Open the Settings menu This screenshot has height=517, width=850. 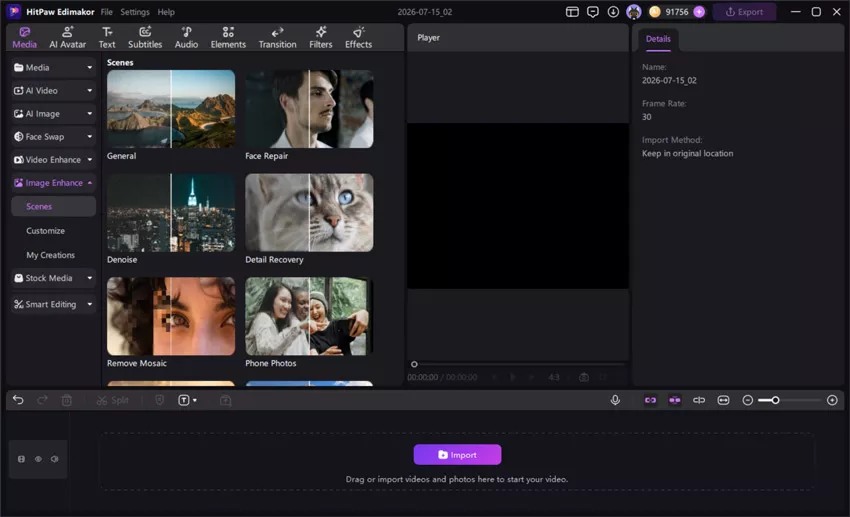134,12
